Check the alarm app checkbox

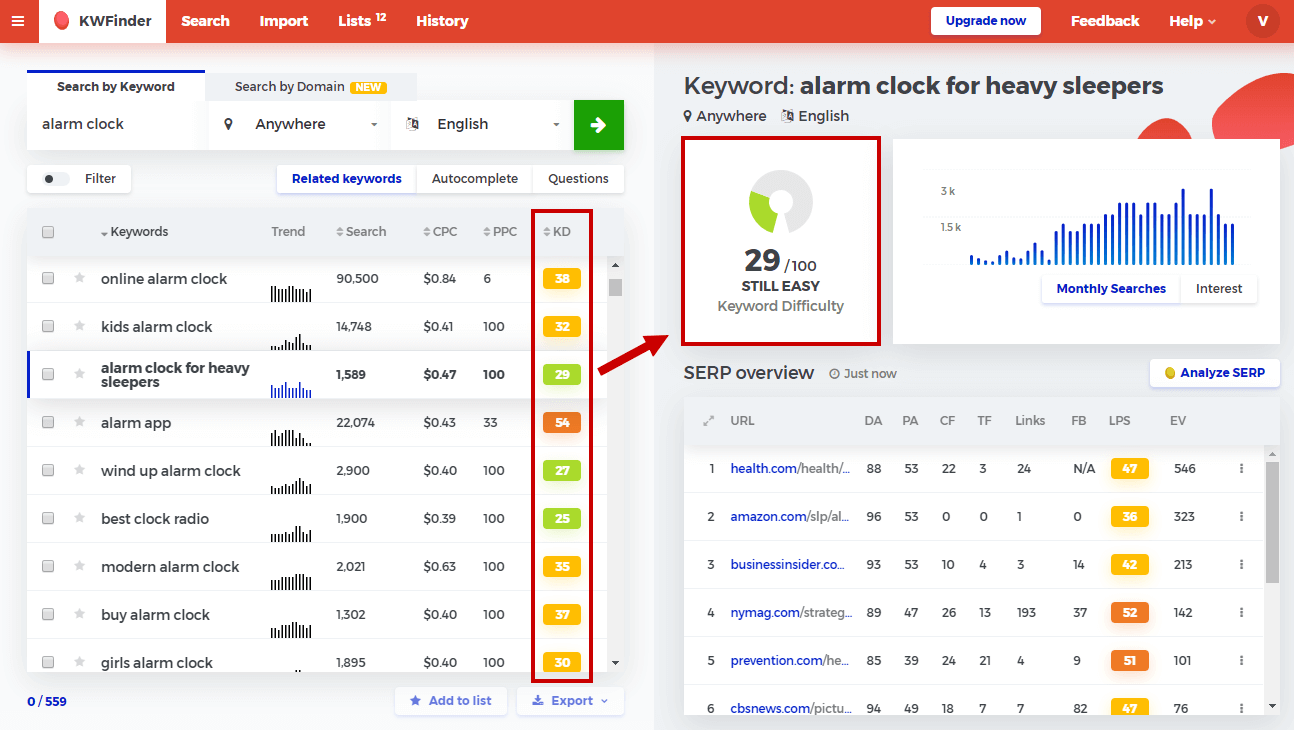(48, 422)
